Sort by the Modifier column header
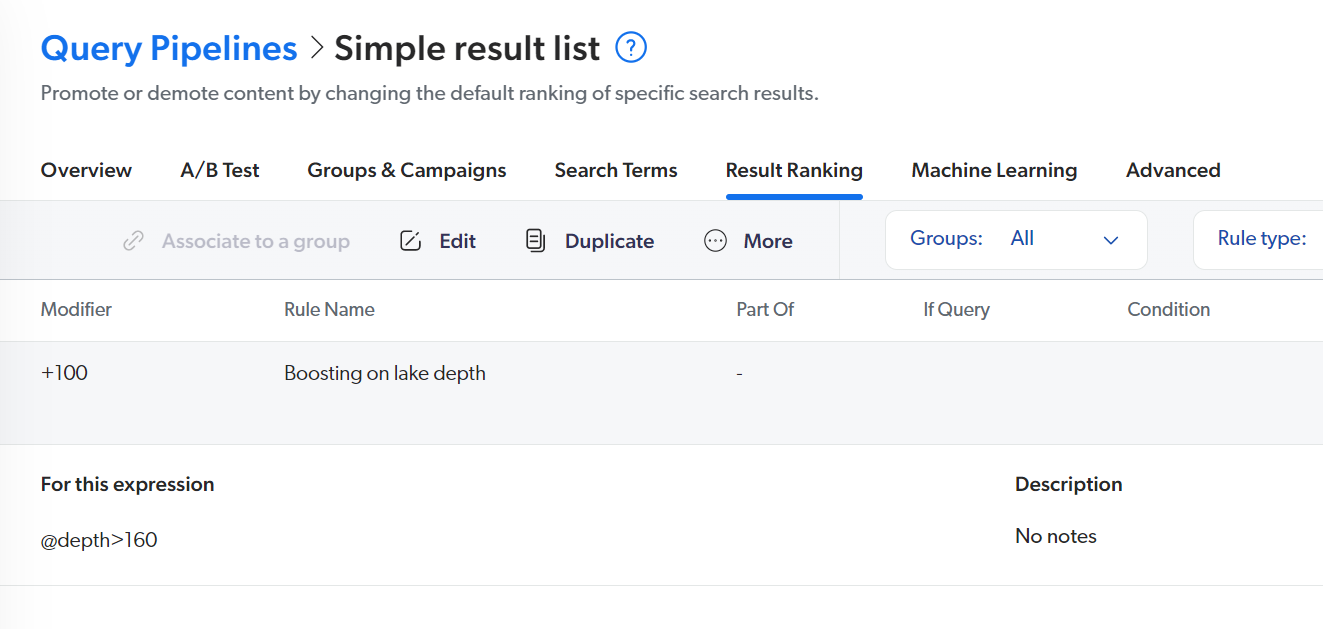Screen dimensions: 1323x629 pyautogui.click(x=76, y=309)
